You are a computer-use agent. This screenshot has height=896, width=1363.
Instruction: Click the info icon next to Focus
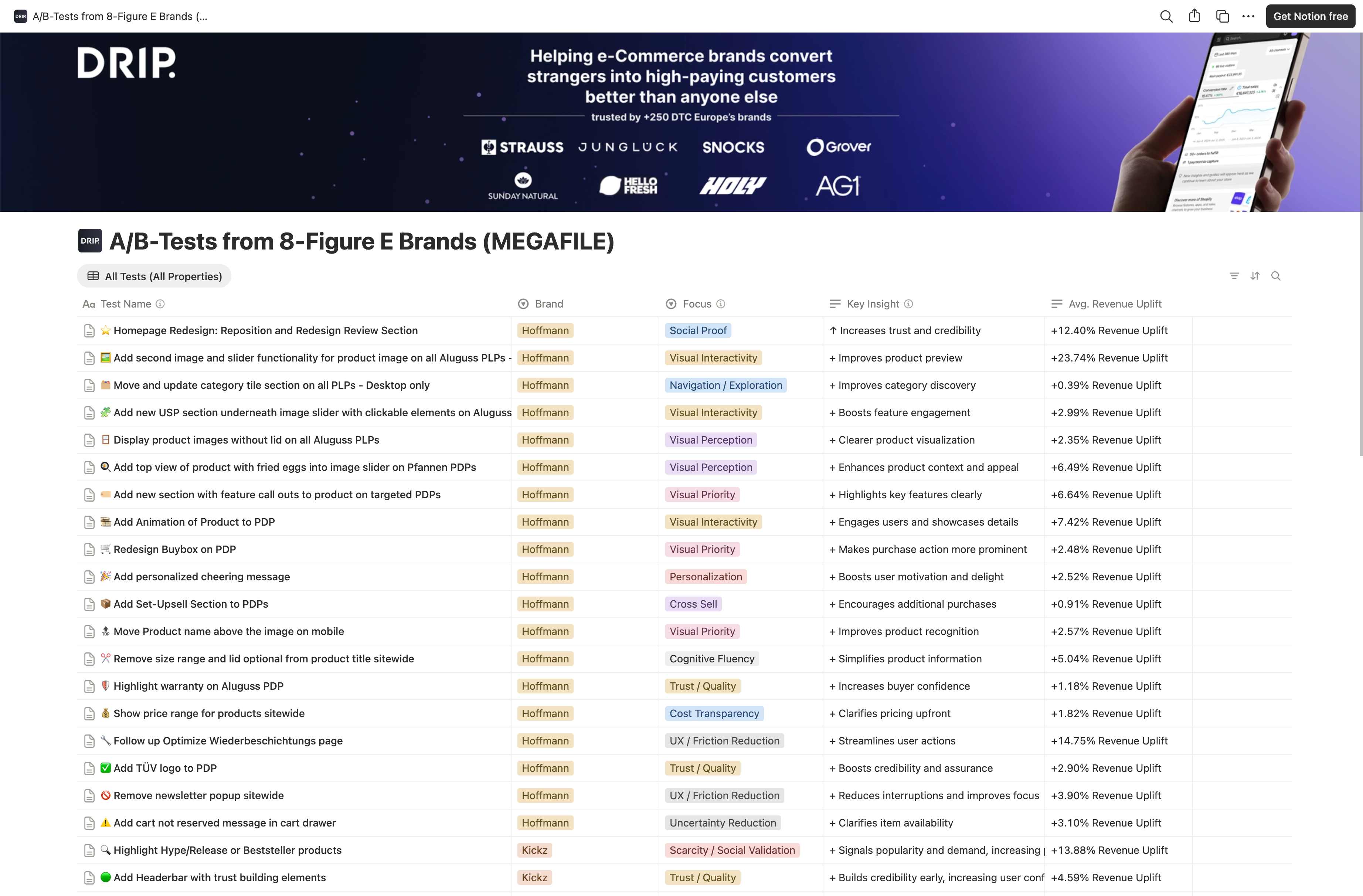pos(721,304)
